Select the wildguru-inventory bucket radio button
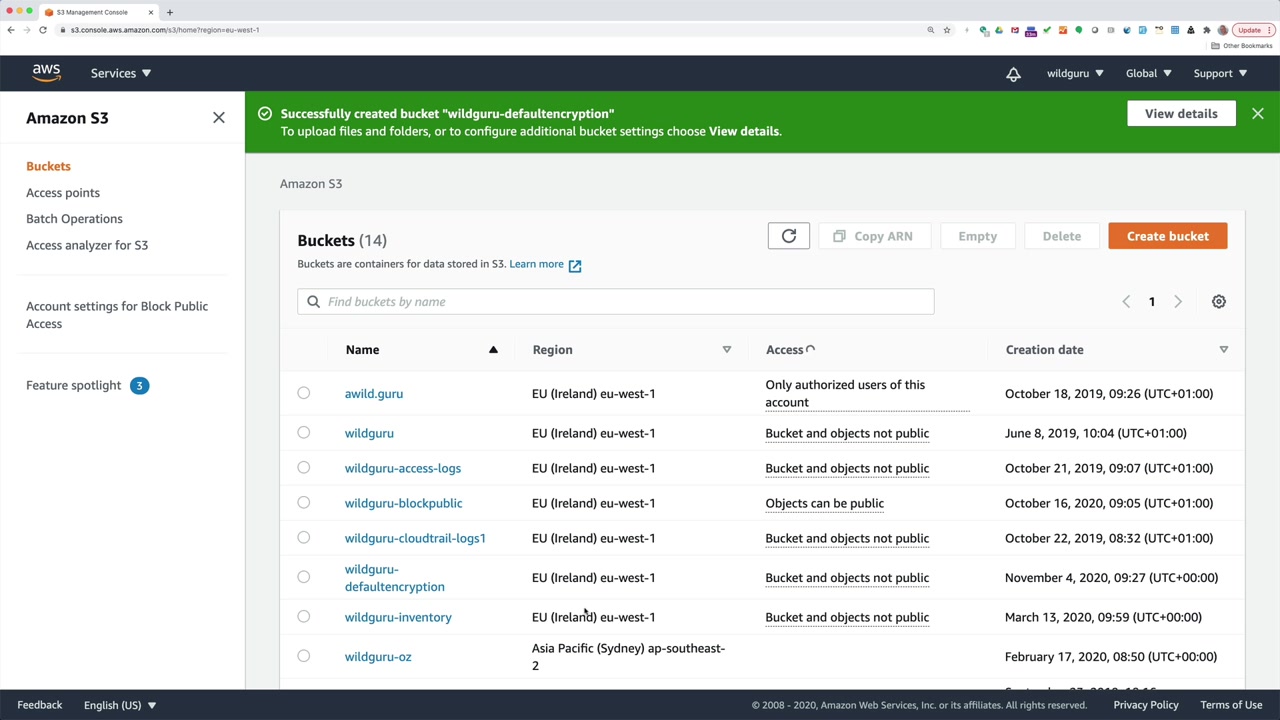This screenshot has height=720, width=1280. pos(304,617)
